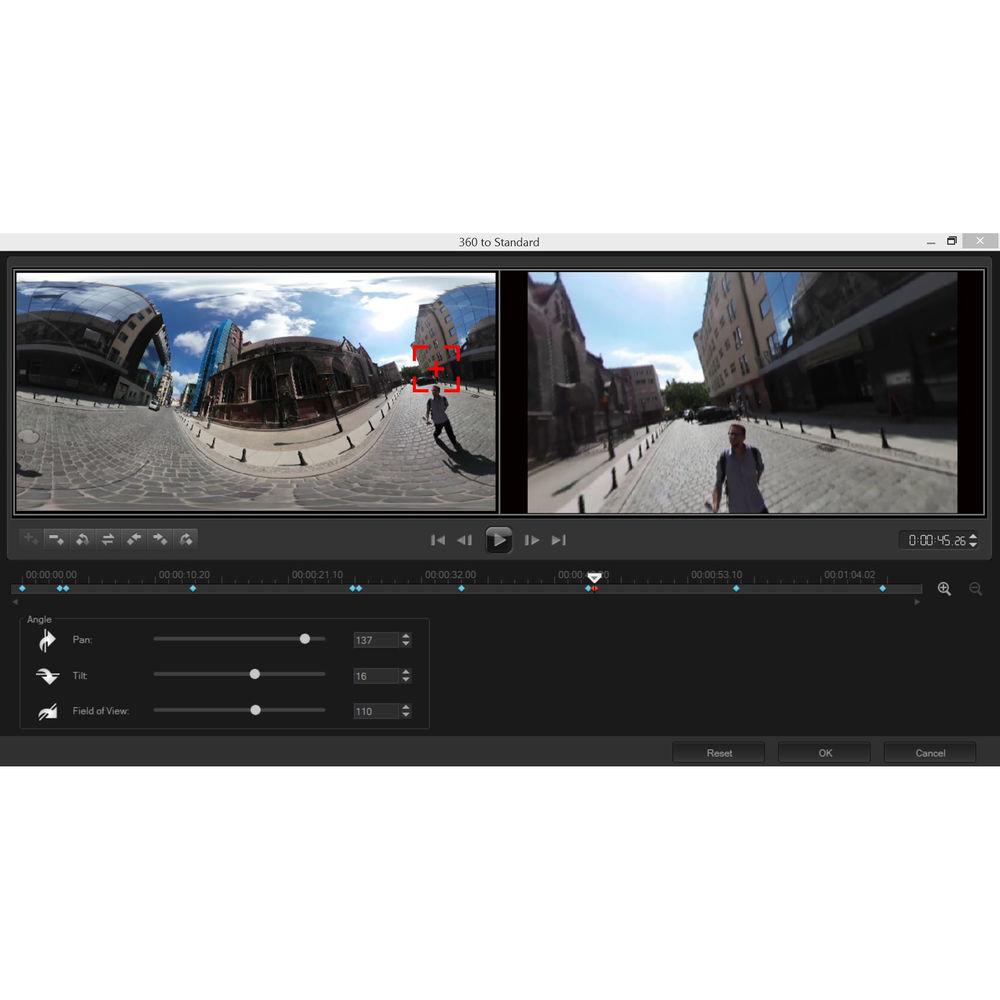1000x1000 pixels.
Task: Step forward one frame
Action: (532, 540)
